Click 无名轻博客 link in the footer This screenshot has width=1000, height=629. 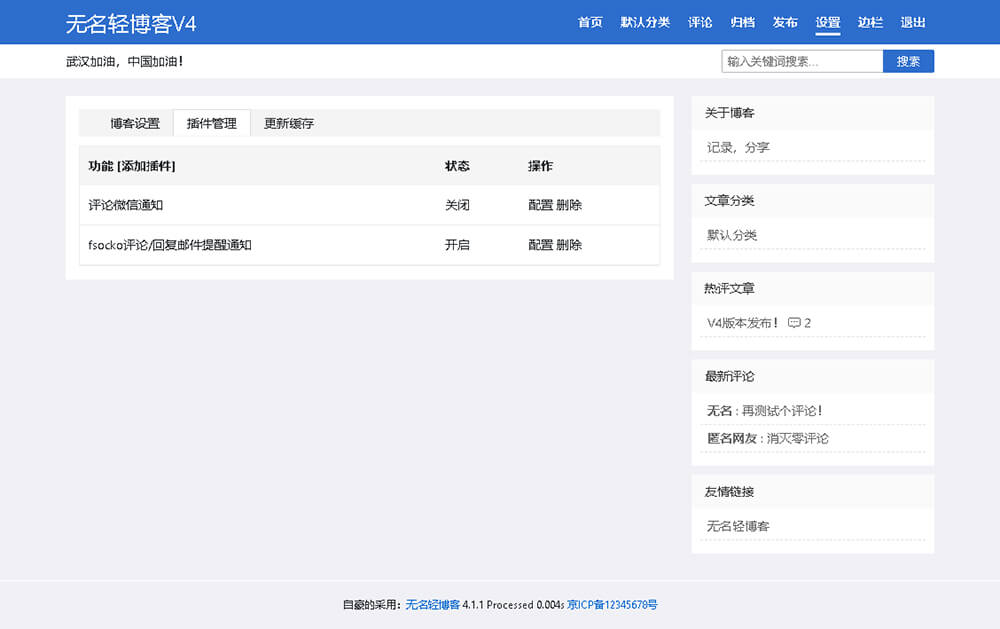coord(430,605)
